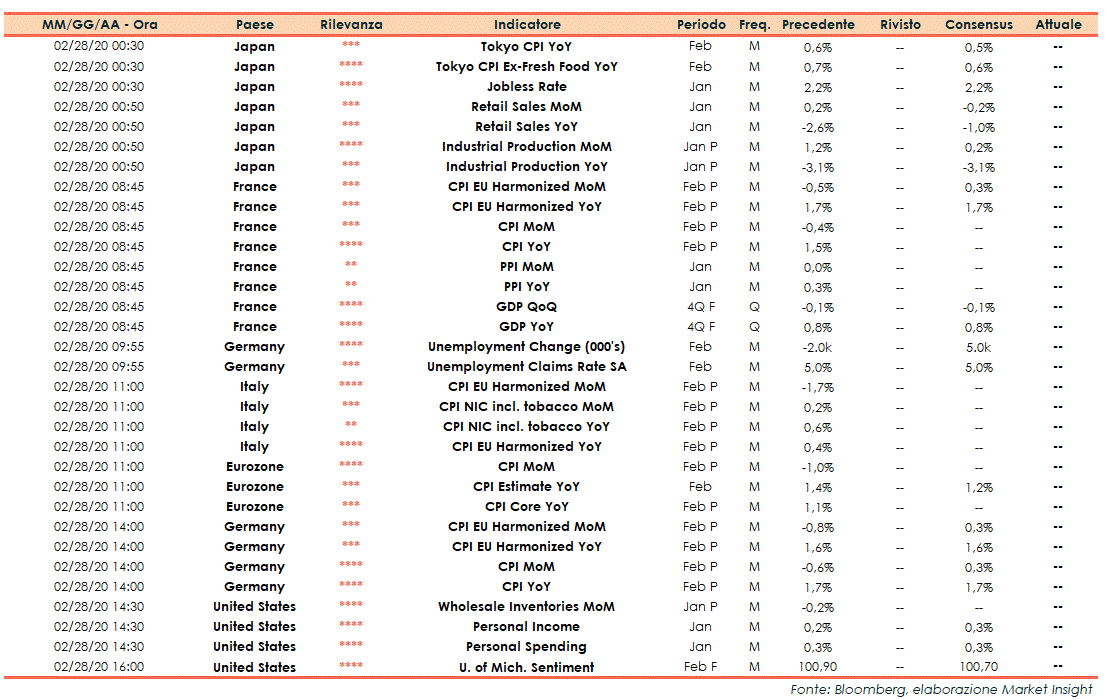
Task: Select the Wholesale Inventories MoM indicator
Action: click(x=527, y=607)
